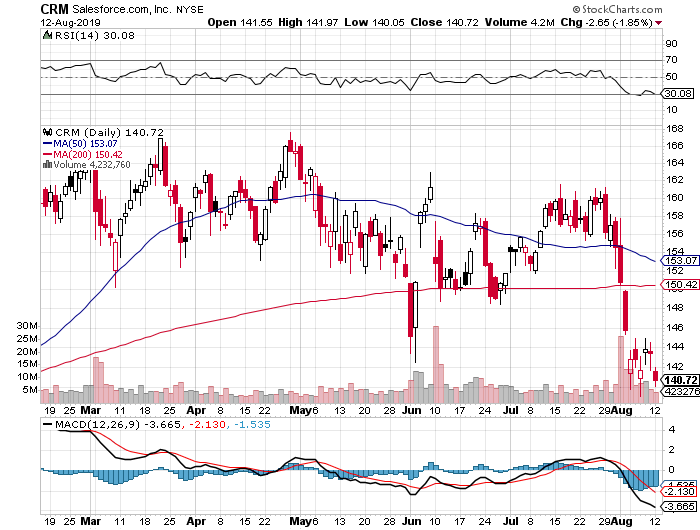Click the Volume 4,232,760 legend entry
The width and height of the screenshot is (700, 530).
tap(92, 165)
